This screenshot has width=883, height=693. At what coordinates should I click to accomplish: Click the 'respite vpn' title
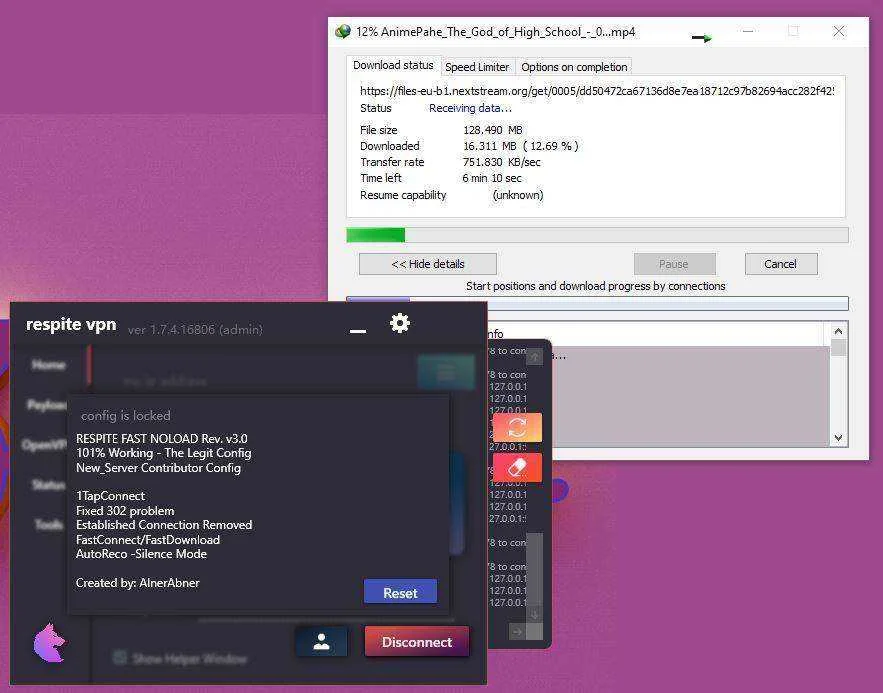click(71, 324)
